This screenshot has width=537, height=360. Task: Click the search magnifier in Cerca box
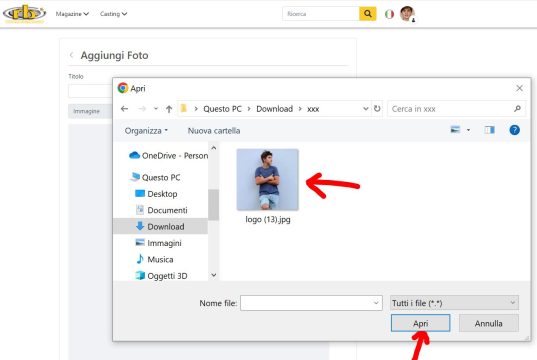[517, 109]
